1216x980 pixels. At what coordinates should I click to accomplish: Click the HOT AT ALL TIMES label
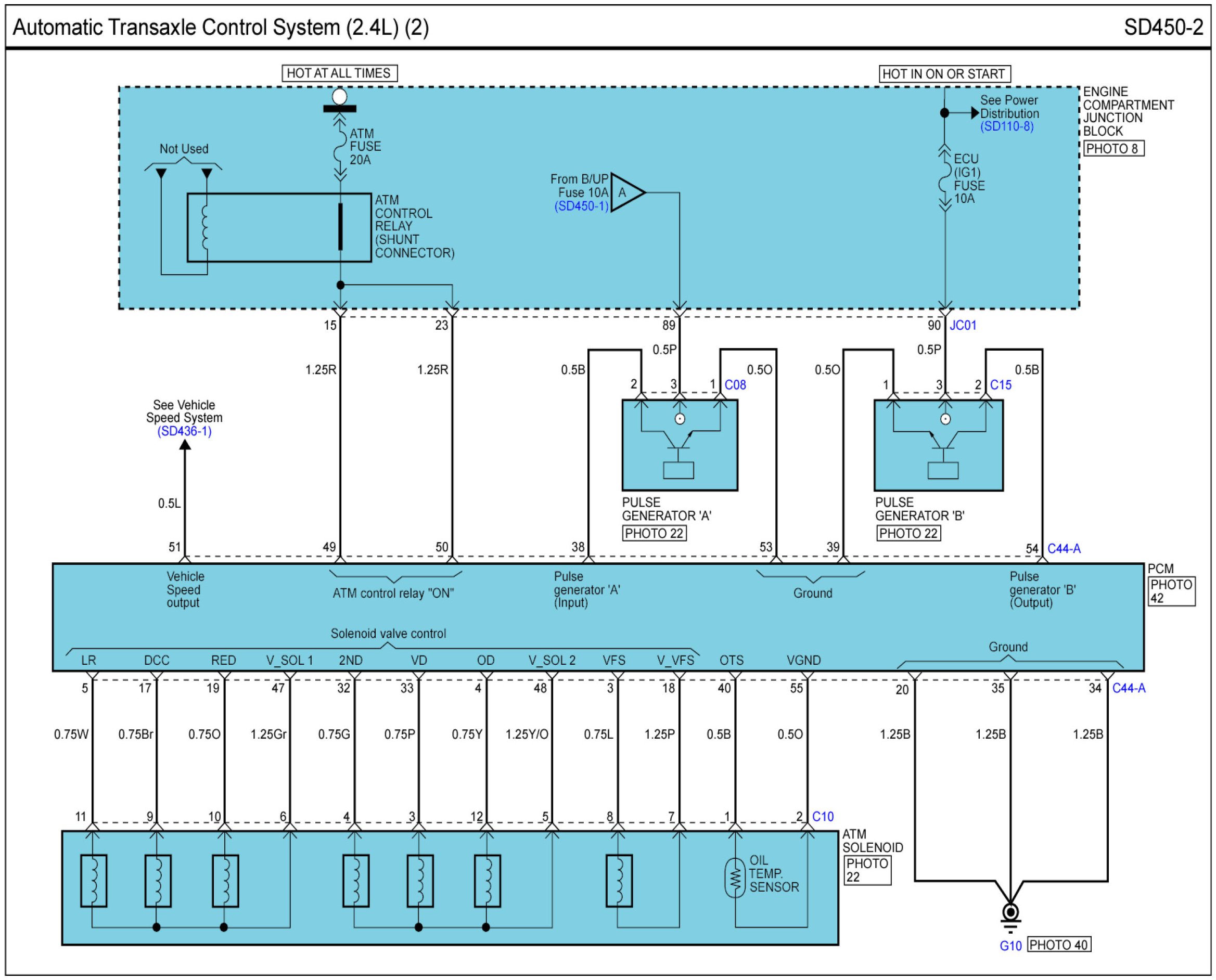pyautogui.click(x=339, y=73)
